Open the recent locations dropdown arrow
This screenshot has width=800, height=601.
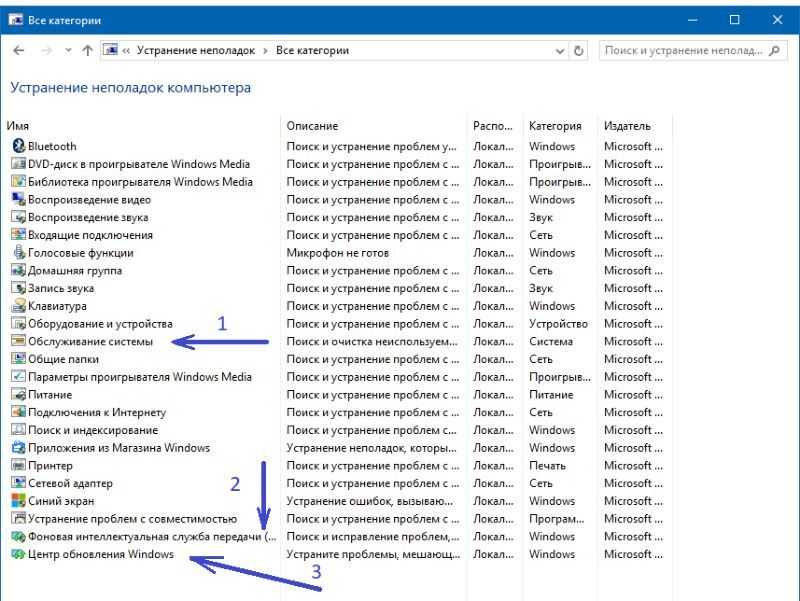[68, 50]
